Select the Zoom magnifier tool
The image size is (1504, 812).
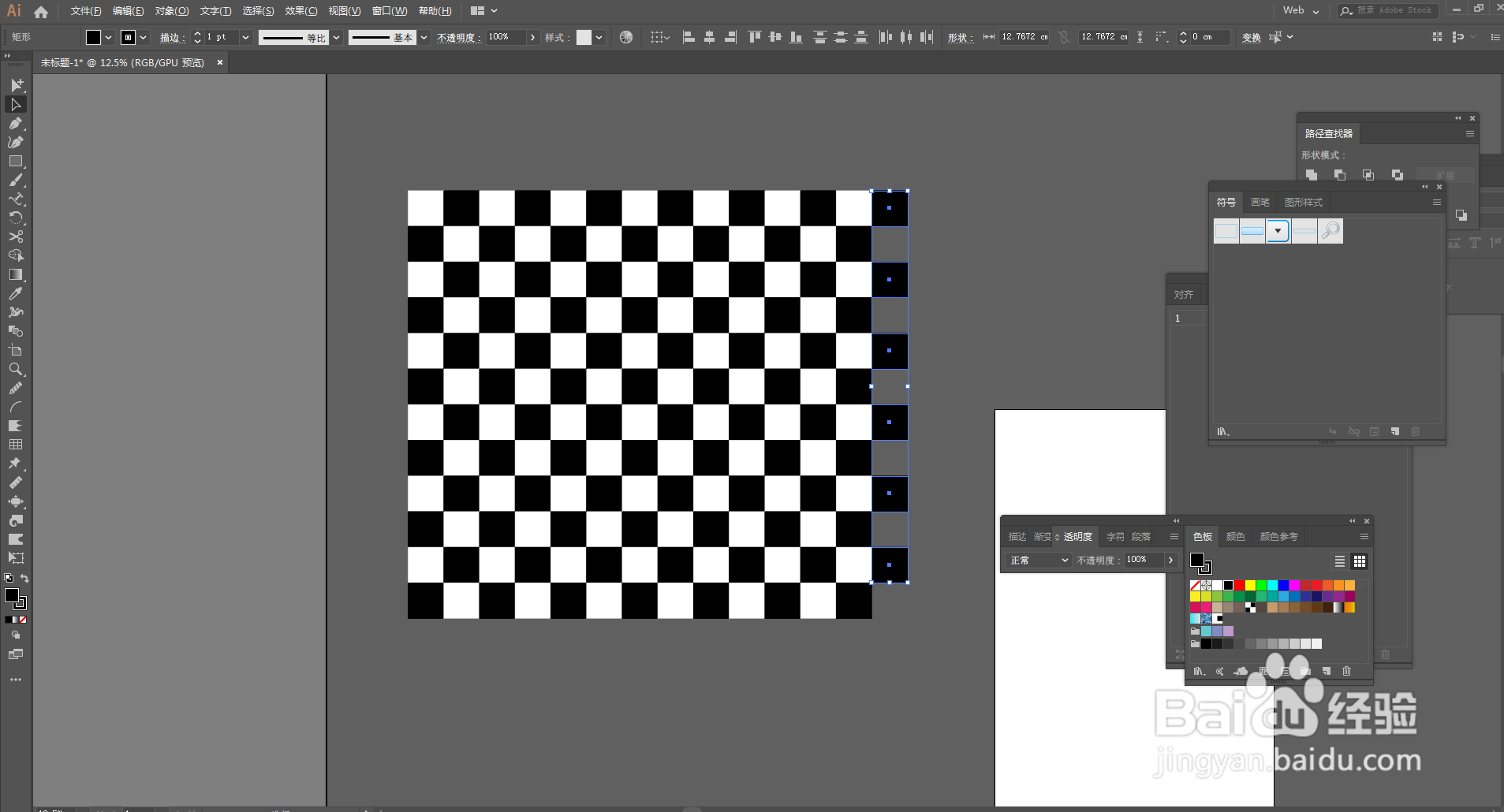click(16, 369)
